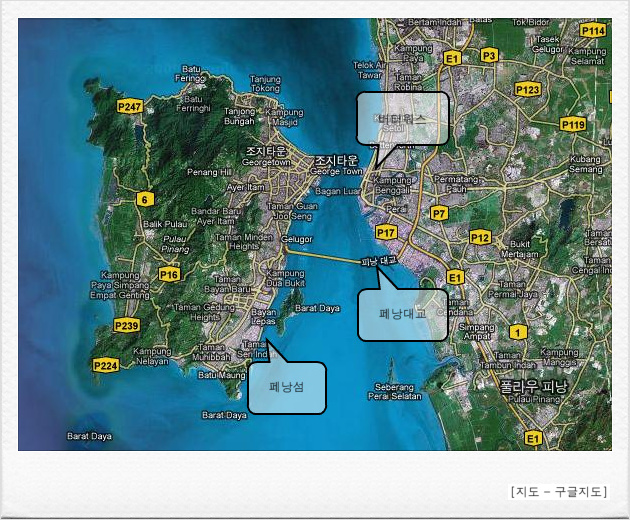
Task: Select the P119 road shield
Action: (573, 125)
